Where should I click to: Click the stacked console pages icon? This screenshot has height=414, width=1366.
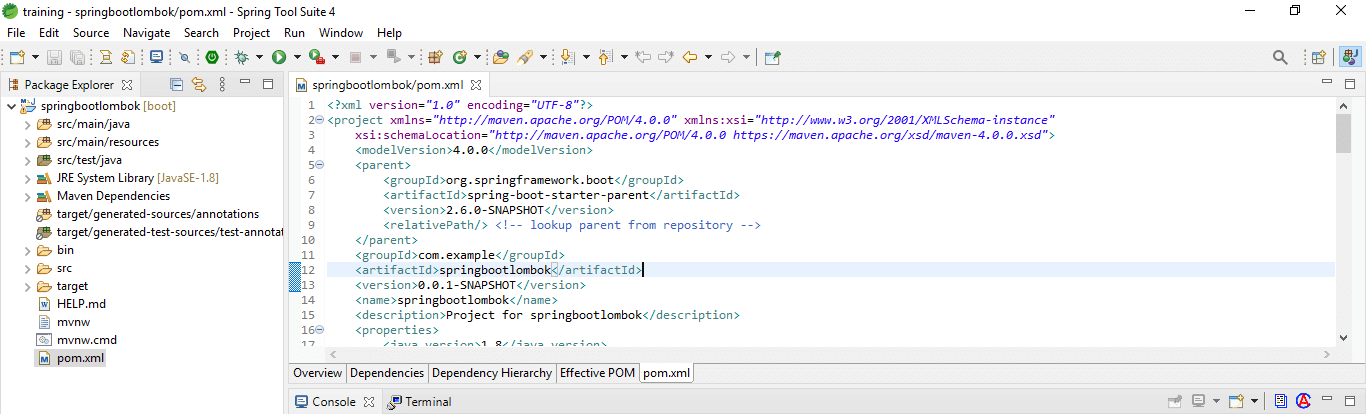pos(1280,401)
